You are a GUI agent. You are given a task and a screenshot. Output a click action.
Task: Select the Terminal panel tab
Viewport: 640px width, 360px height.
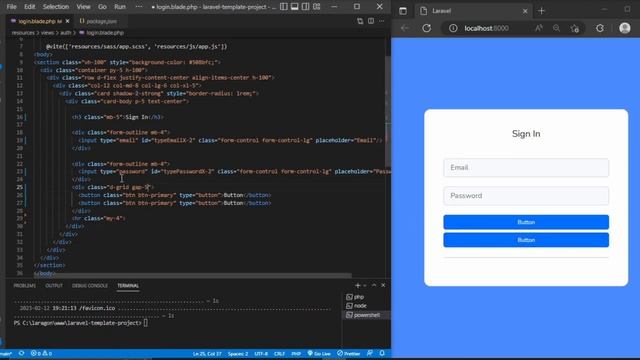pos(128,286)
